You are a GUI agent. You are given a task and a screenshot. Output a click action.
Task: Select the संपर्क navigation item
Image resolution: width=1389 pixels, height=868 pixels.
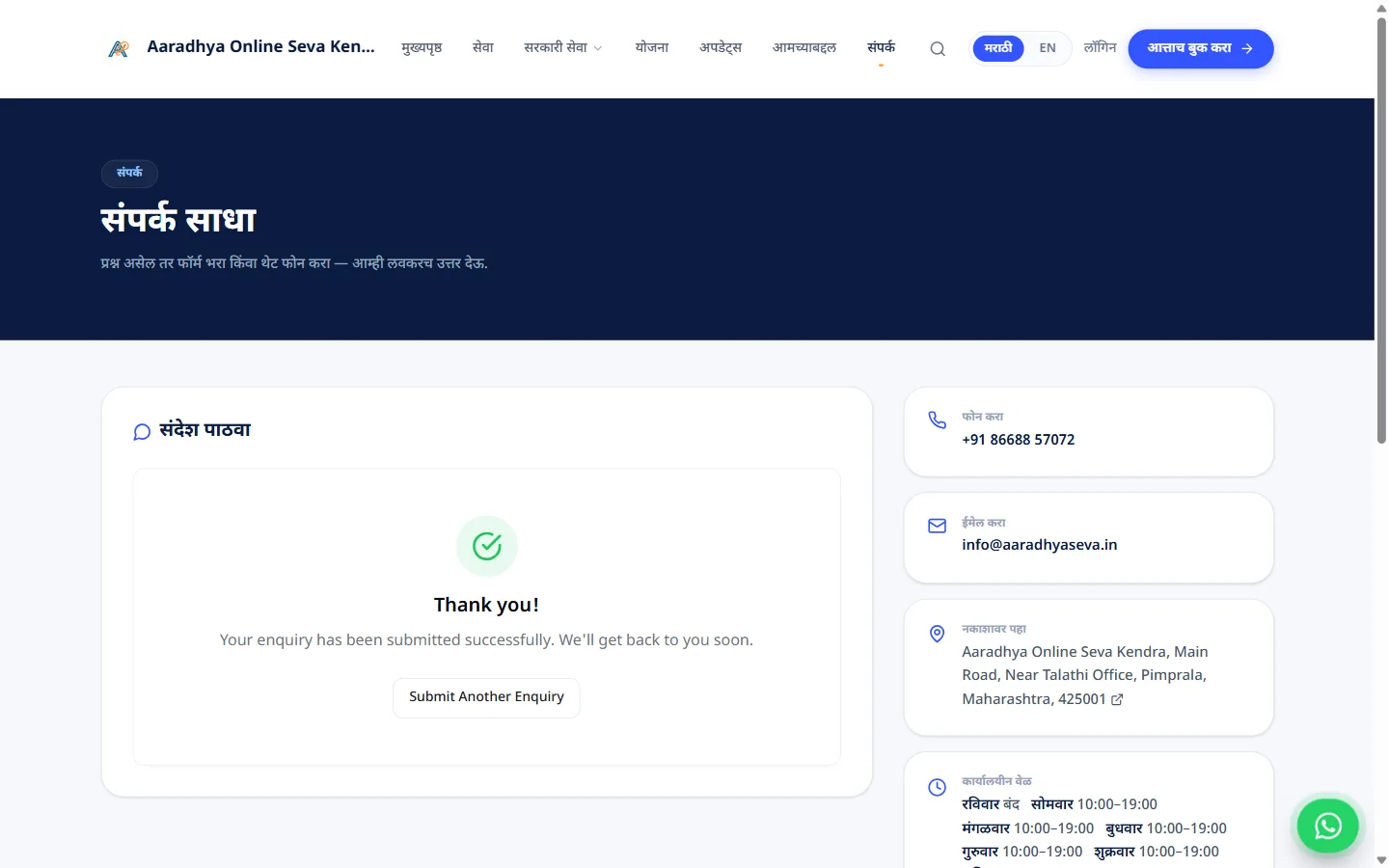coord(881,47)
